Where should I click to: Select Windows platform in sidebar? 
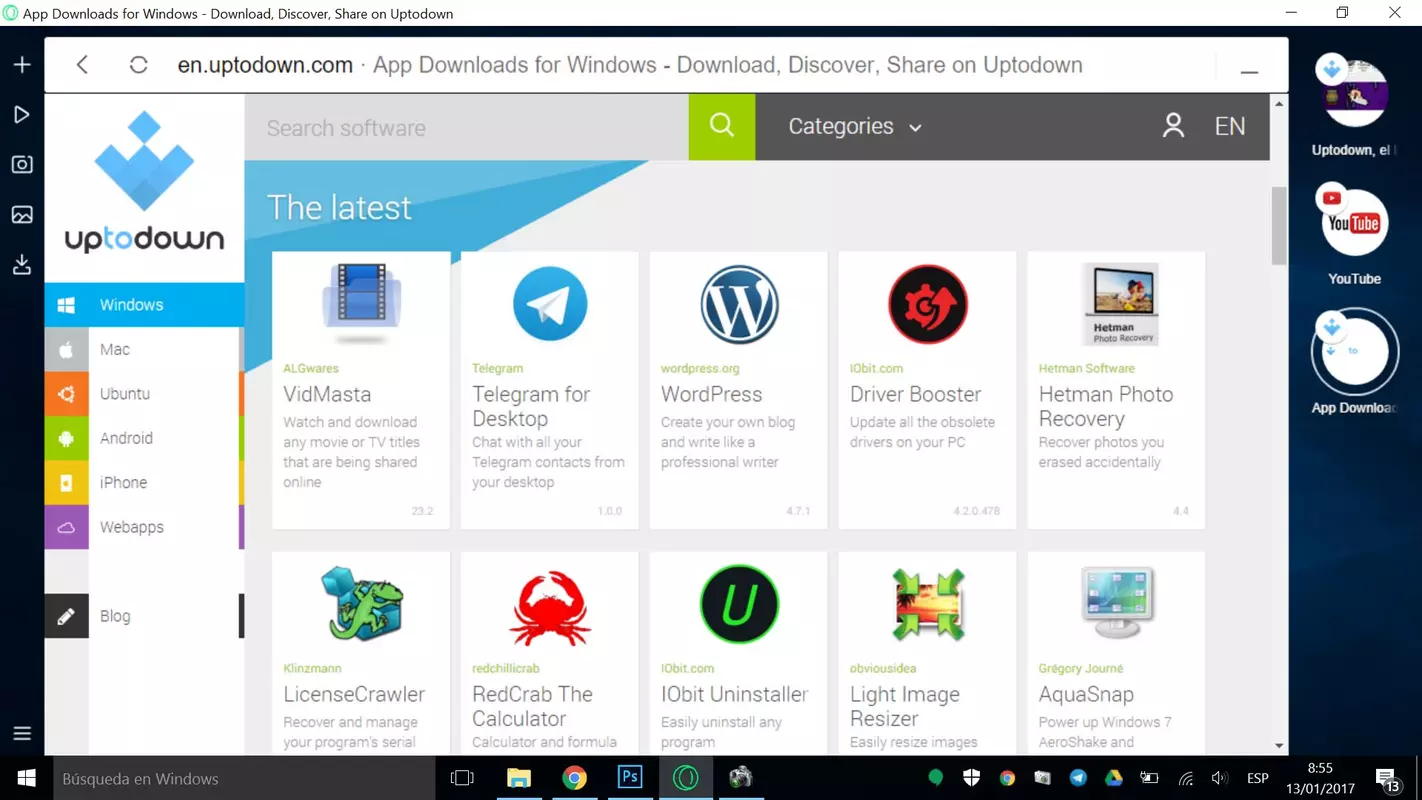(x=144, y=305)
